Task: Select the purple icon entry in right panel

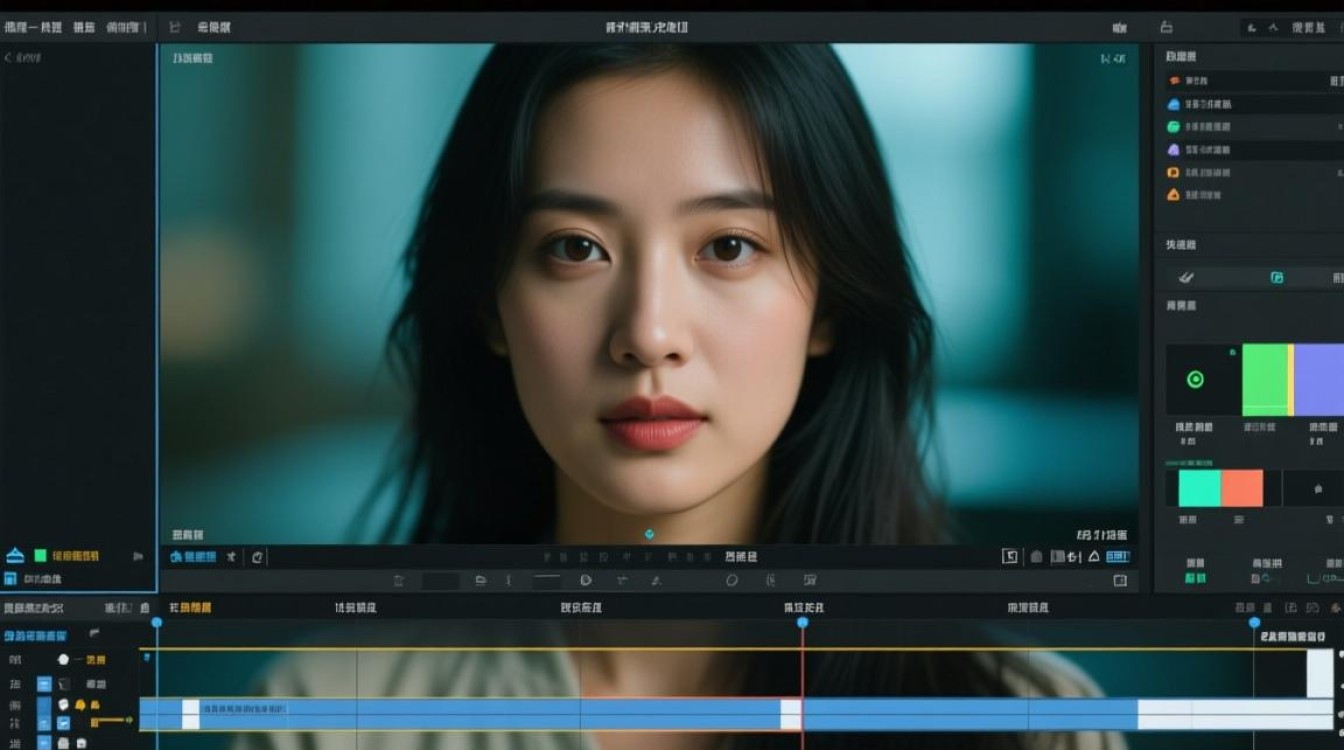Action: click(x=1173, y=149)
